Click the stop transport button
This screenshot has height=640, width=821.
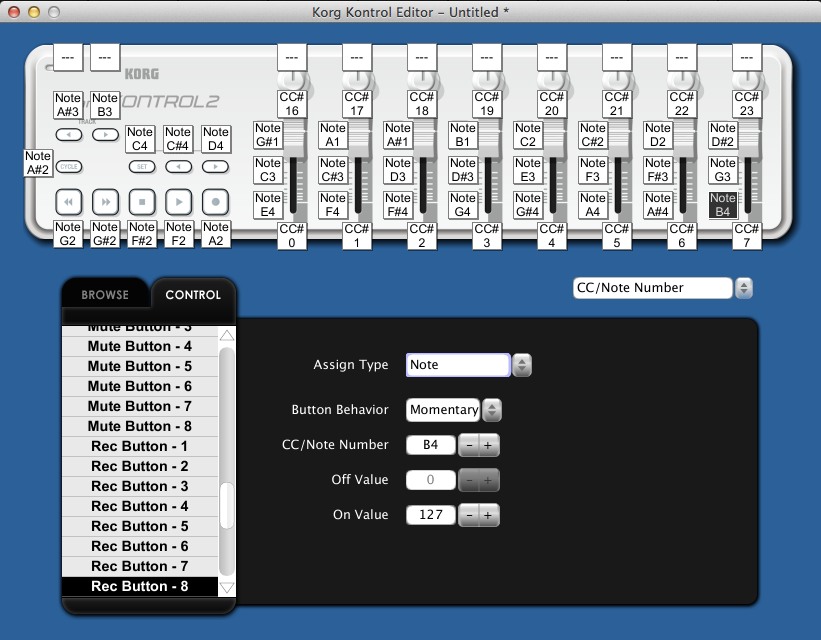(142, 201)
